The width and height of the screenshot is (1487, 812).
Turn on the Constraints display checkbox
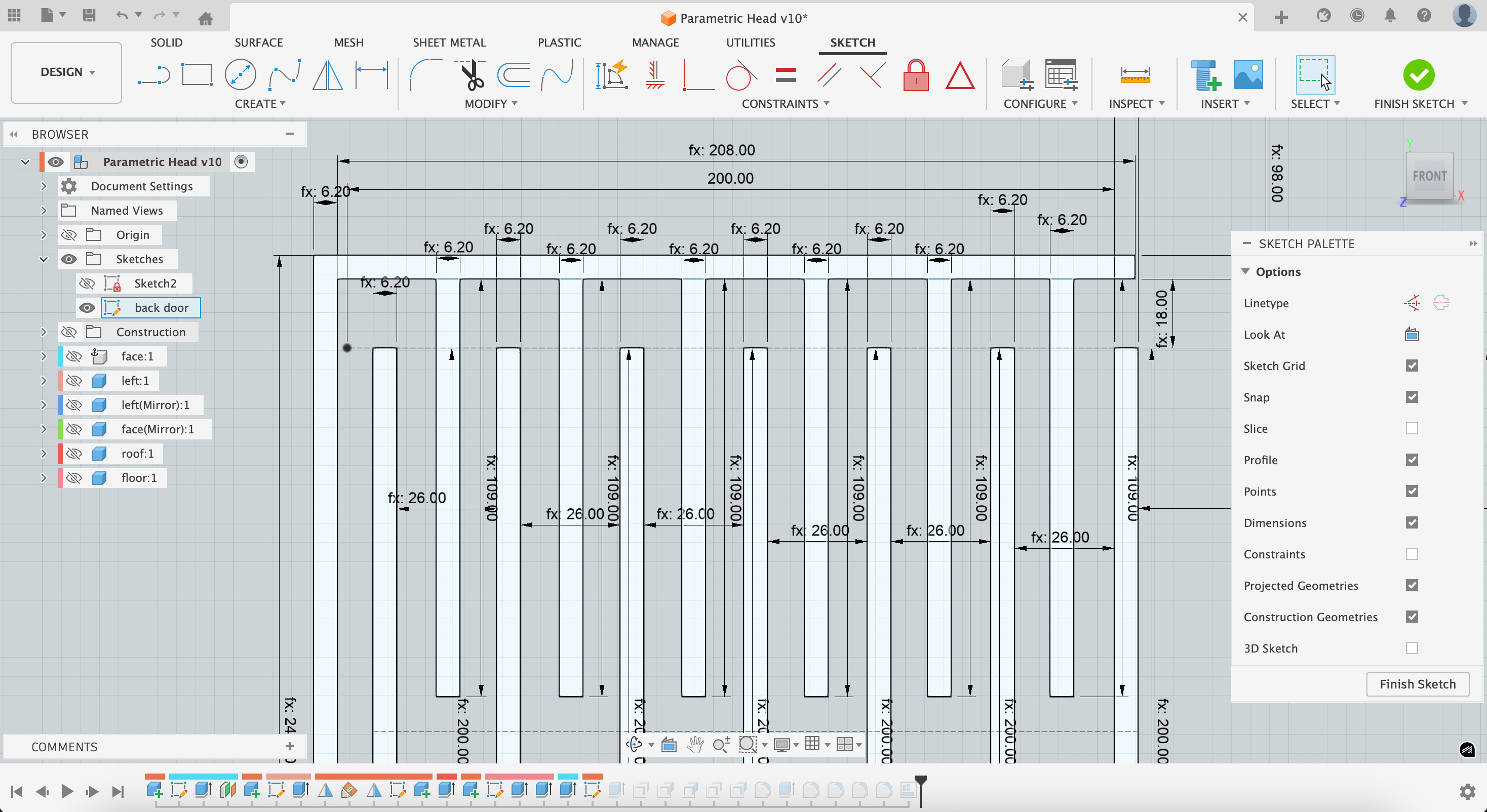[1412, 554]
